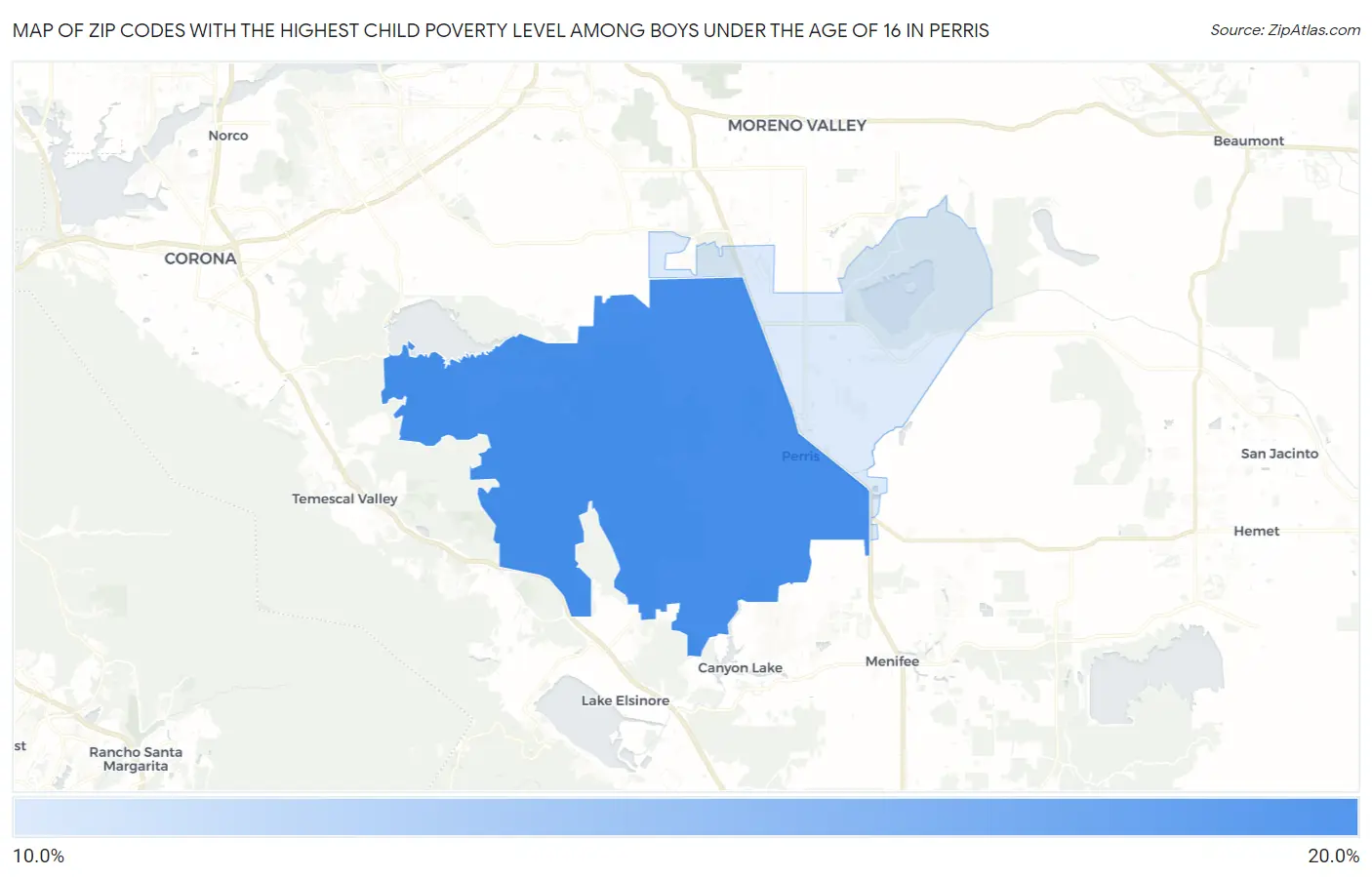Click the 10.0% legend minimum value
The width and height of the screenshot is (1372, 877).
point(39,856)
